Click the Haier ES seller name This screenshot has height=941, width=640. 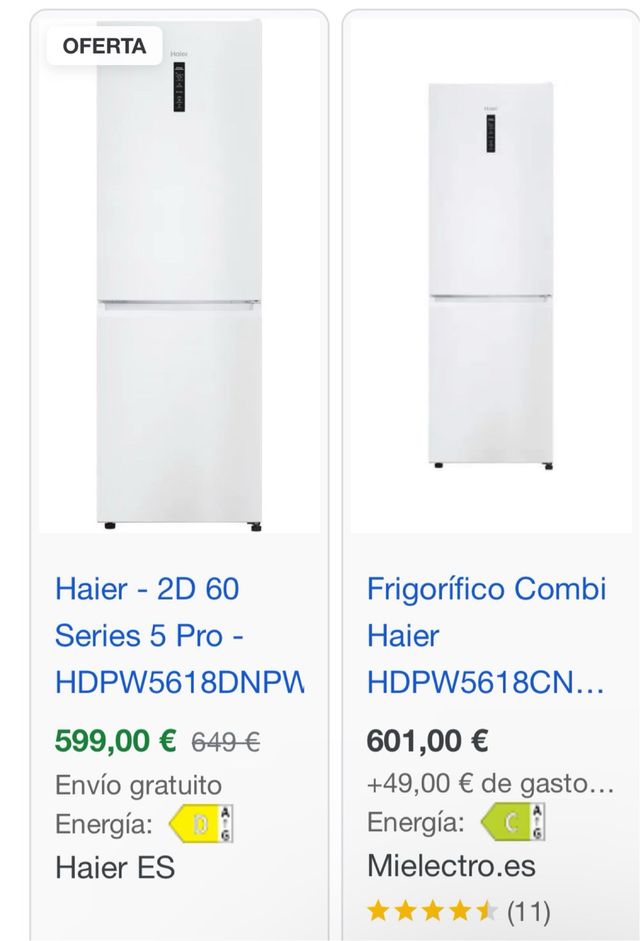117,866
